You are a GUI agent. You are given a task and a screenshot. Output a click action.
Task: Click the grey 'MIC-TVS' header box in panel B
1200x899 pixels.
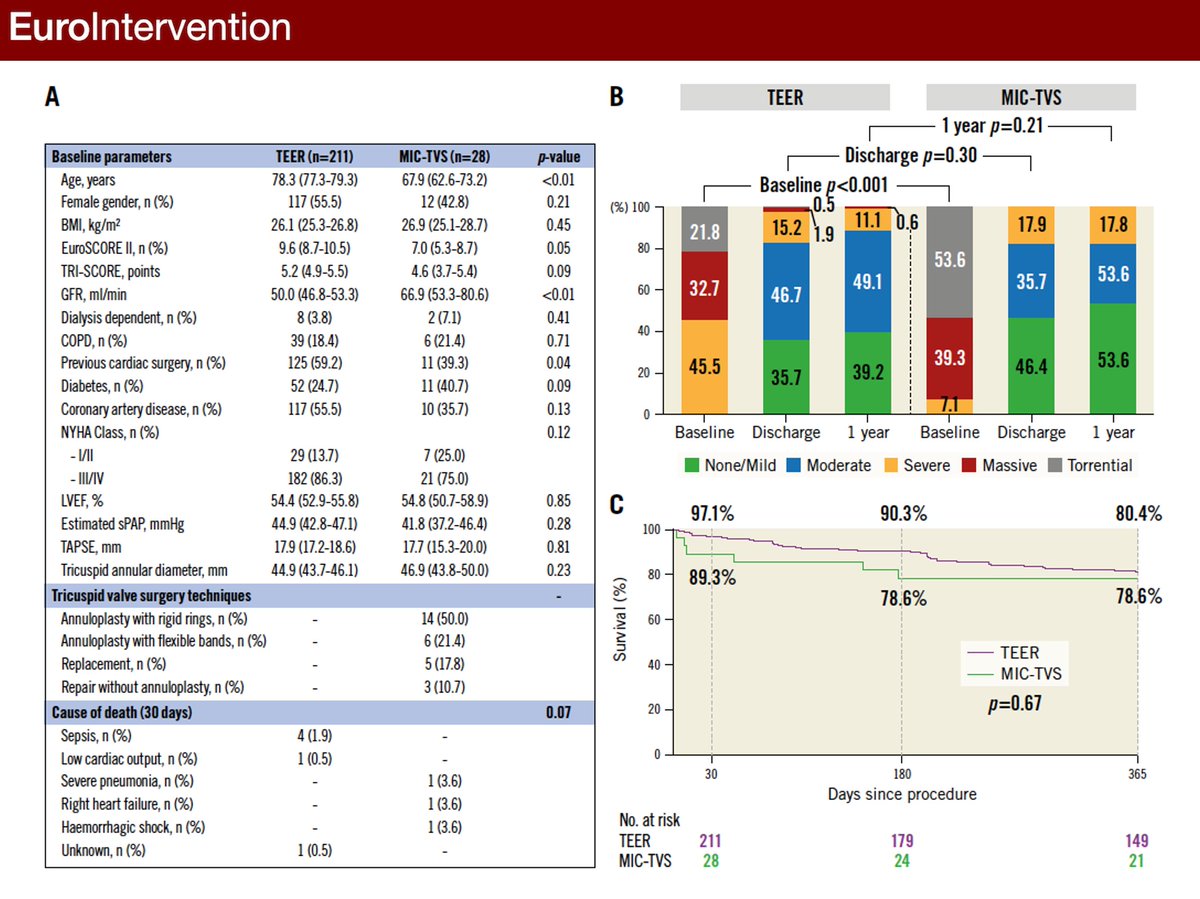1031,97
